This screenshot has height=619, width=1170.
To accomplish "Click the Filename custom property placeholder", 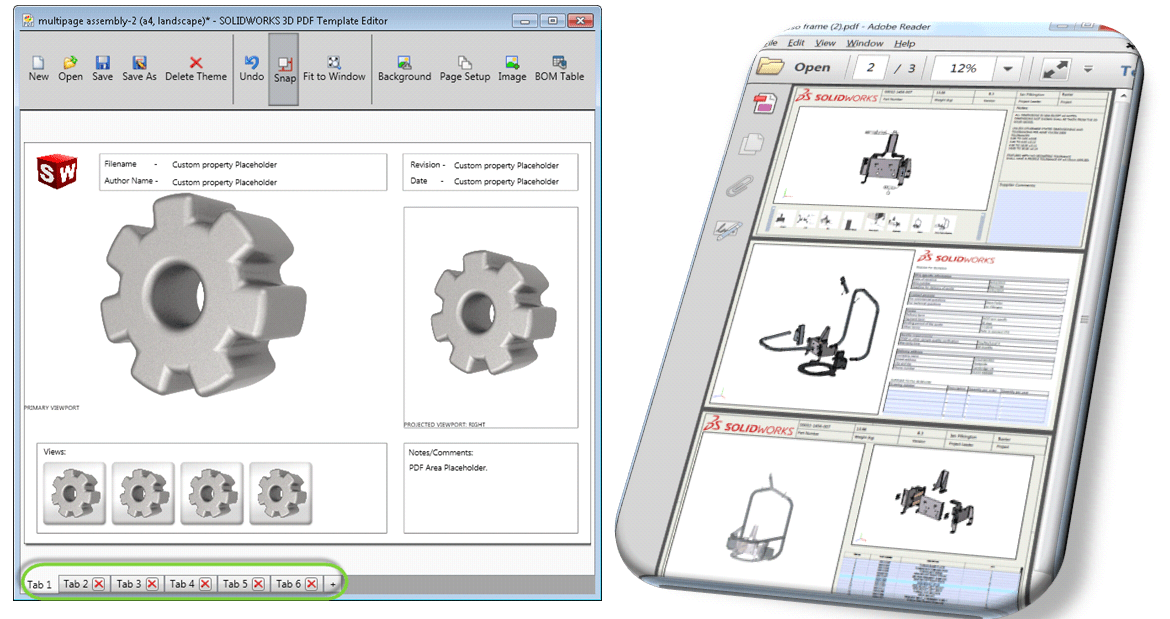I will 224,165.
